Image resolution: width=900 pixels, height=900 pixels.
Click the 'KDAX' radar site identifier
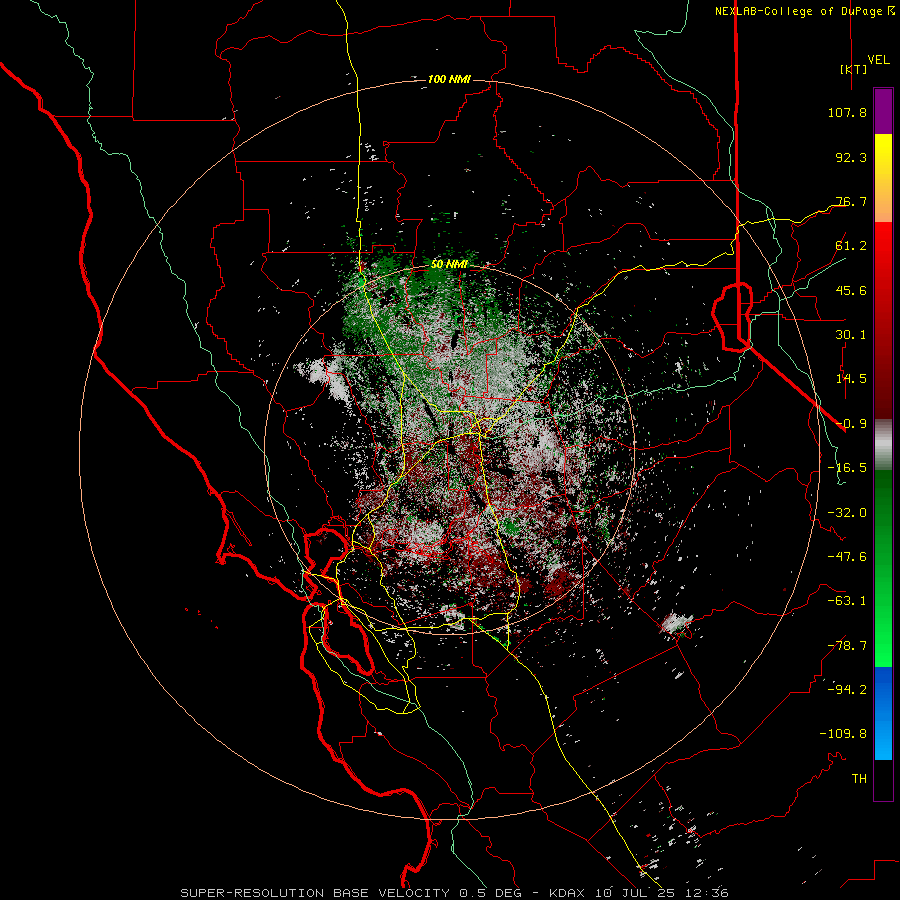568,893
